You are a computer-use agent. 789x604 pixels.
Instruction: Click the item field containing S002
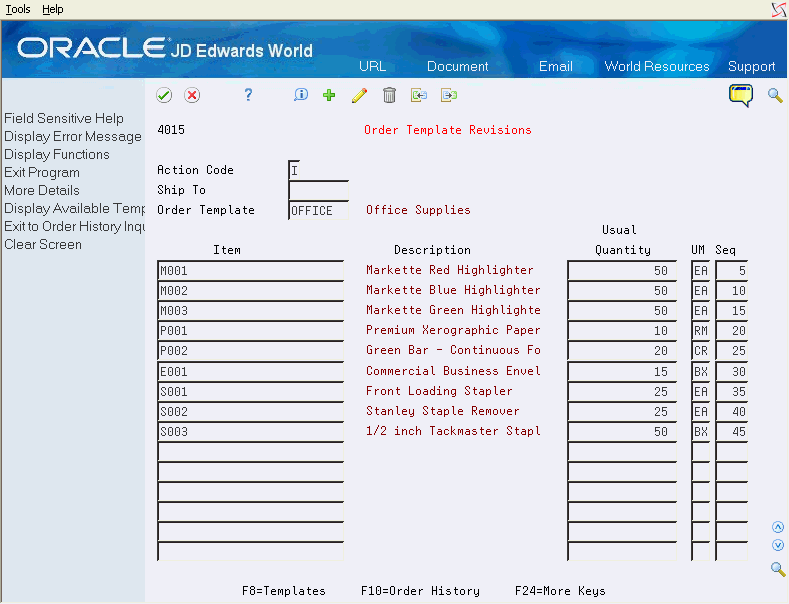pos(251,412)
